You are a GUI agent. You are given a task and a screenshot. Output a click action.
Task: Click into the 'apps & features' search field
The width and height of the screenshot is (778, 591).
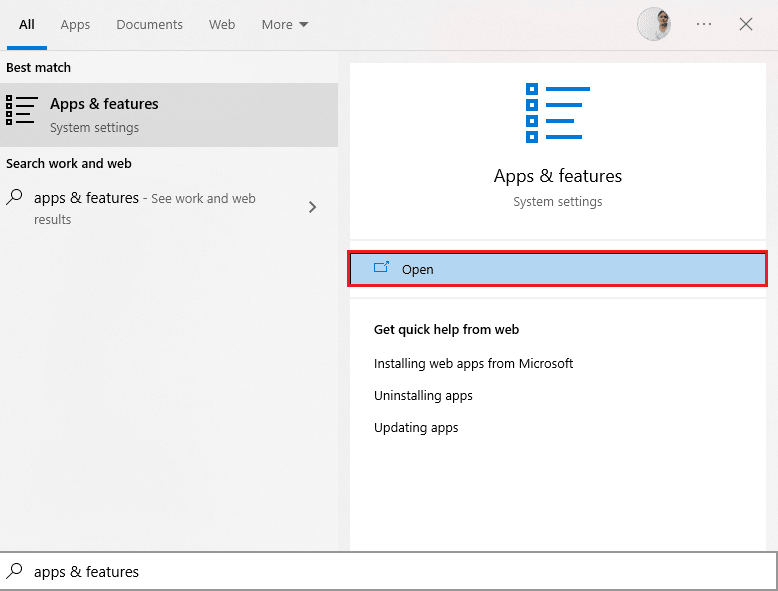tap(400, 571)
